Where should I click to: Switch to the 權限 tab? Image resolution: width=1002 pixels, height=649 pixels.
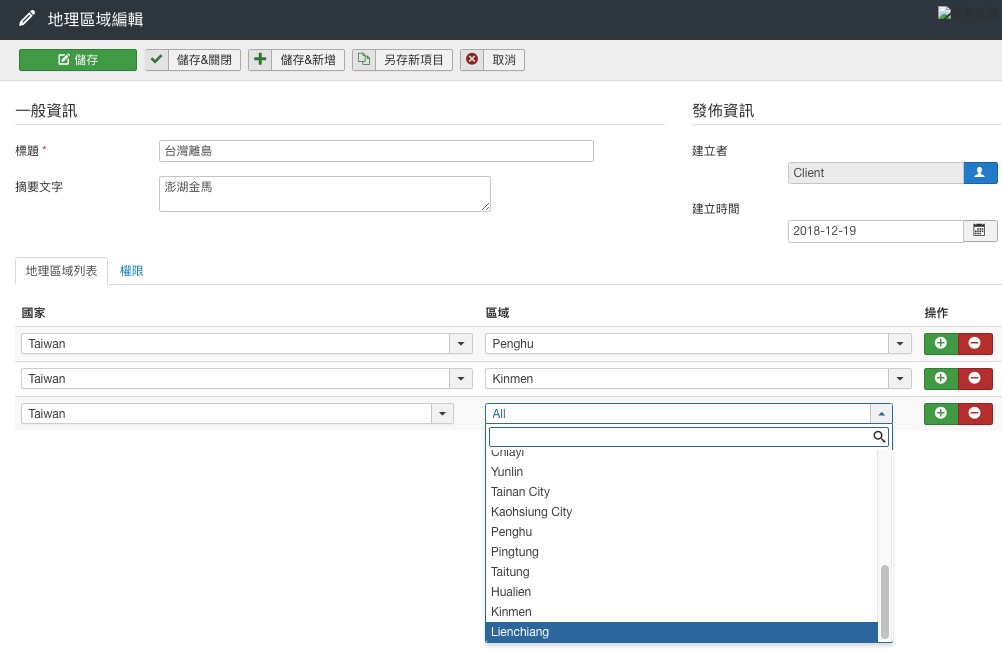(x=132, y=271)
